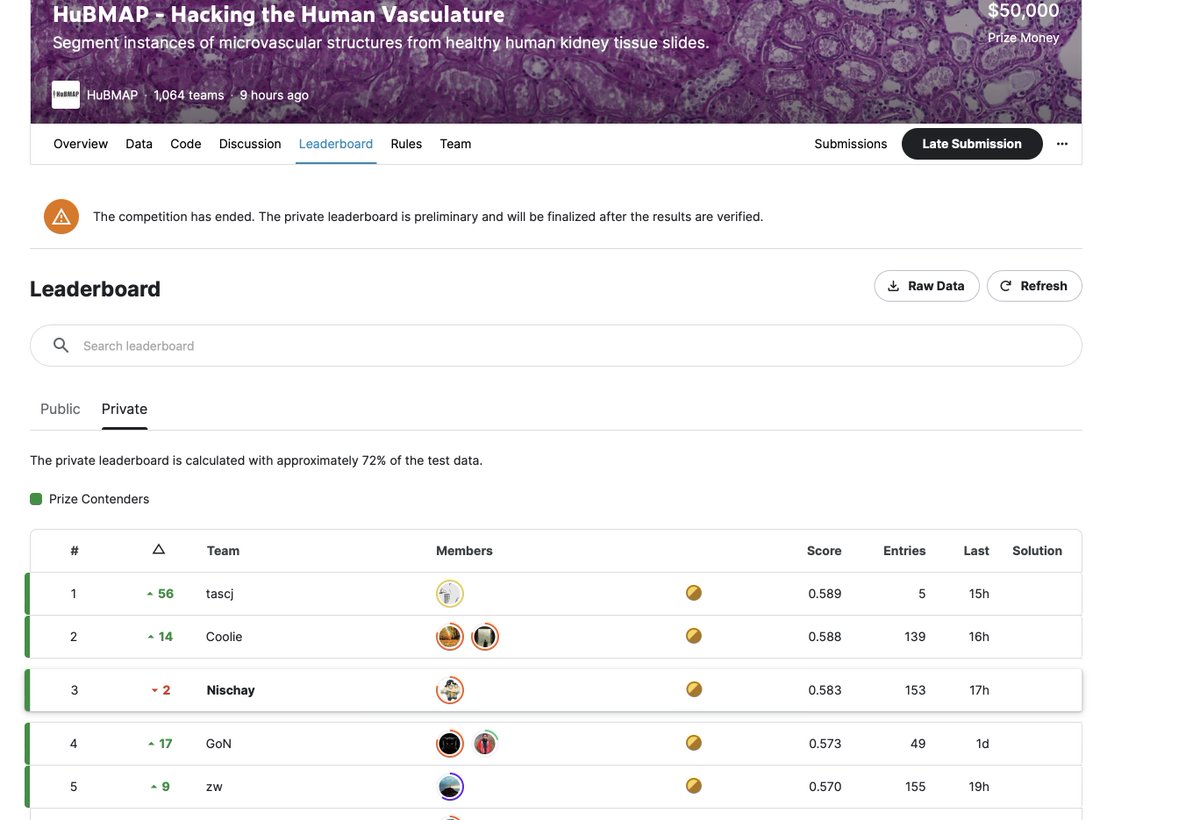Screen dimensions: 1200x820
Task: Click the $50,000 prize money text
Action: point(1023,11)
